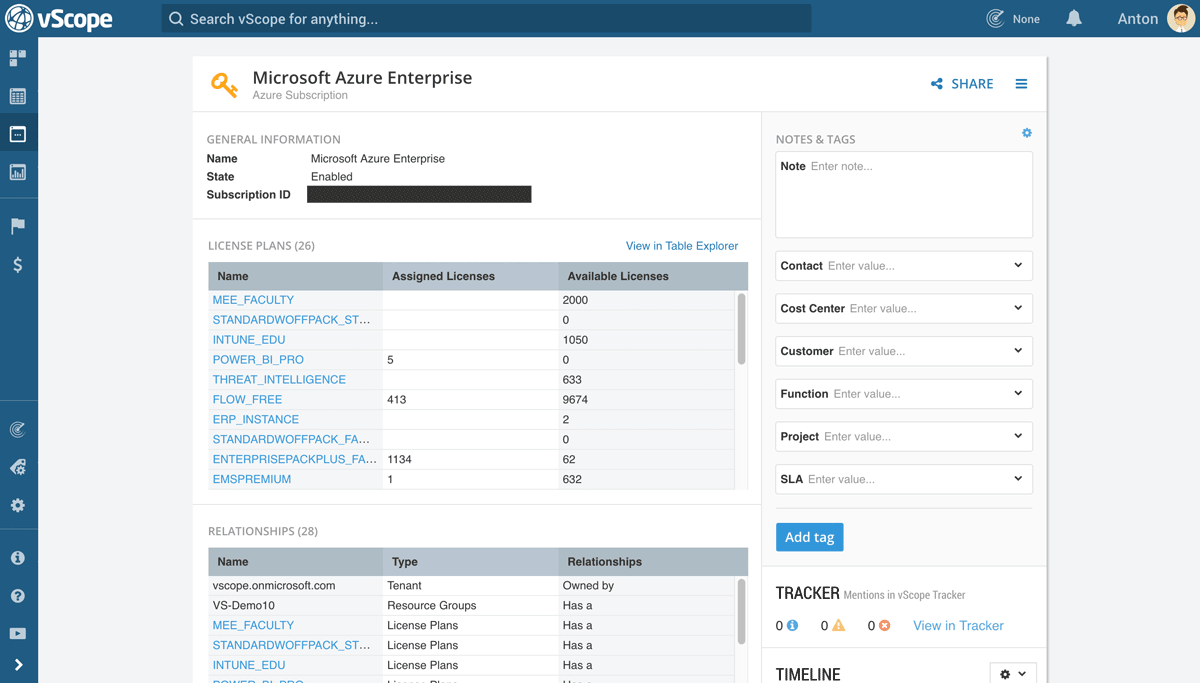Click the Anton user avatar
This screenshot has height=683, width=1200.
click(x=1181, y=18)
